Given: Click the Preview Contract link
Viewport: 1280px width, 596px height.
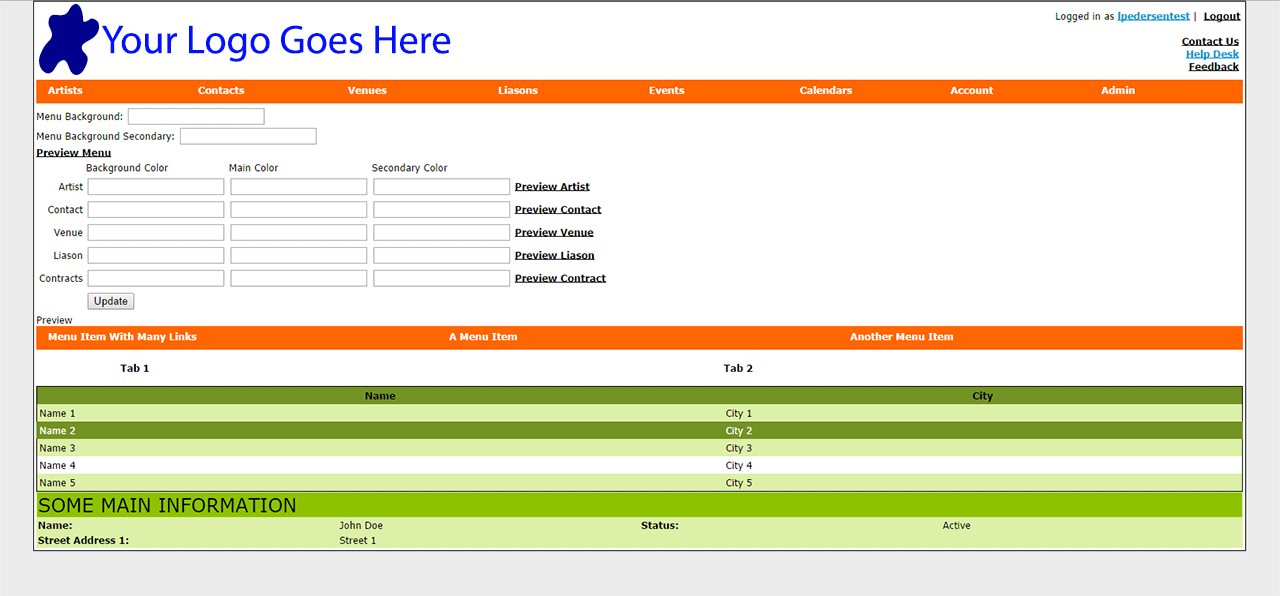Looking at the screenshot, I should pyautogui.click(x=560, y=279).
